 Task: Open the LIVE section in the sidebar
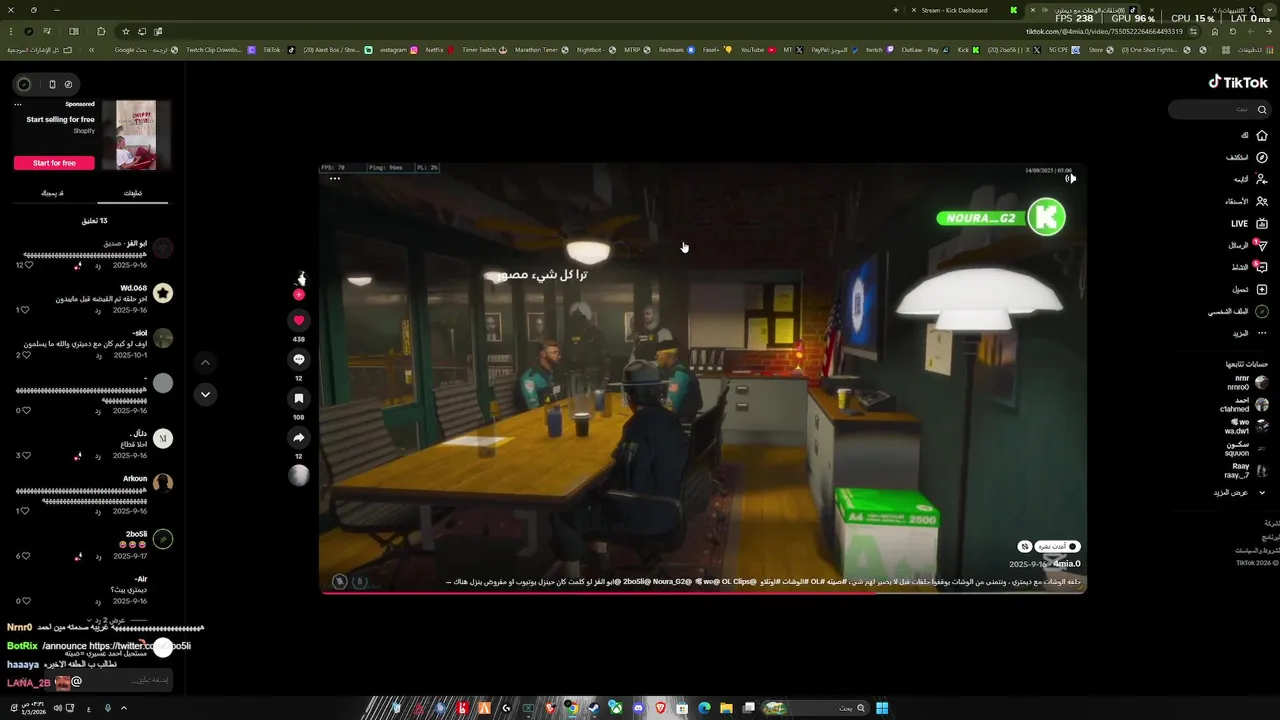pos(1249,223)
